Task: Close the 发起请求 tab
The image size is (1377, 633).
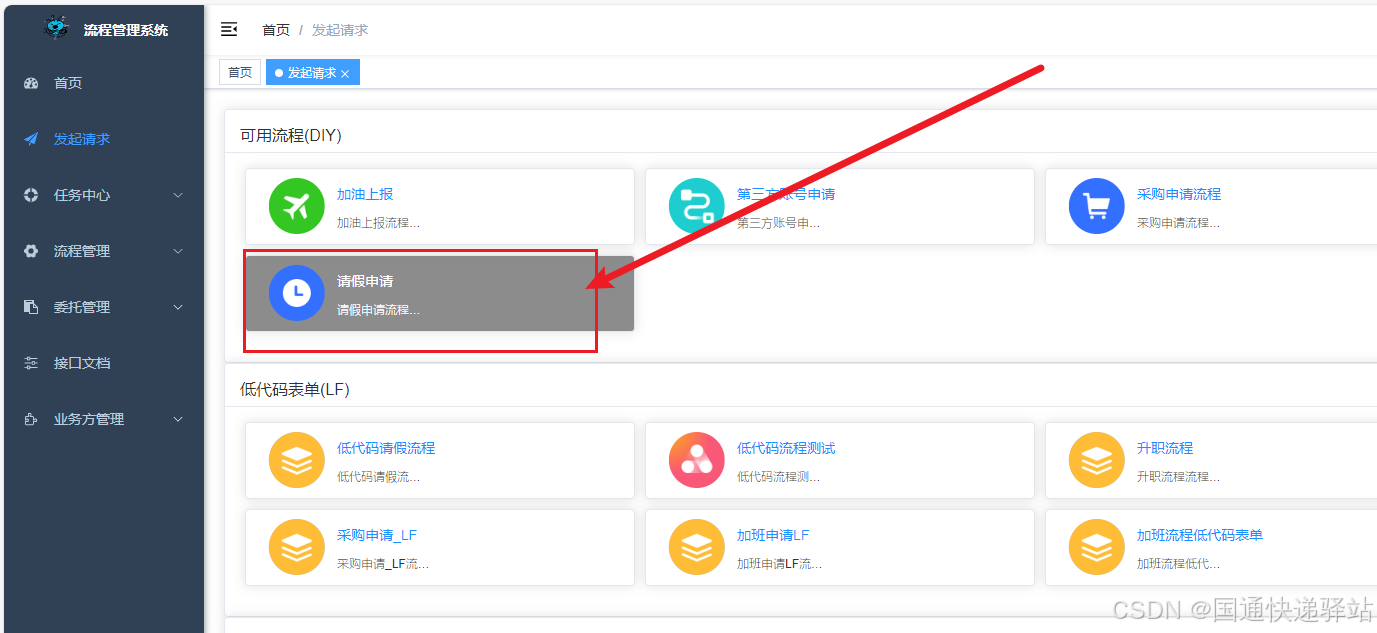Action: pyautogui.click(x=344, y=71)
